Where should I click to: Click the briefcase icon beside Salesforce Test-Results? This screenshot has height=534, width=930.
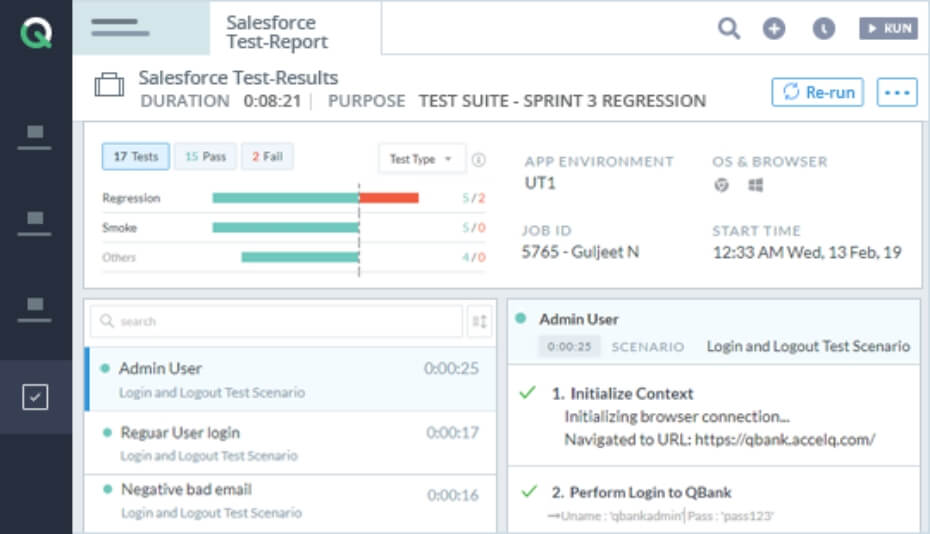point(108,87)
